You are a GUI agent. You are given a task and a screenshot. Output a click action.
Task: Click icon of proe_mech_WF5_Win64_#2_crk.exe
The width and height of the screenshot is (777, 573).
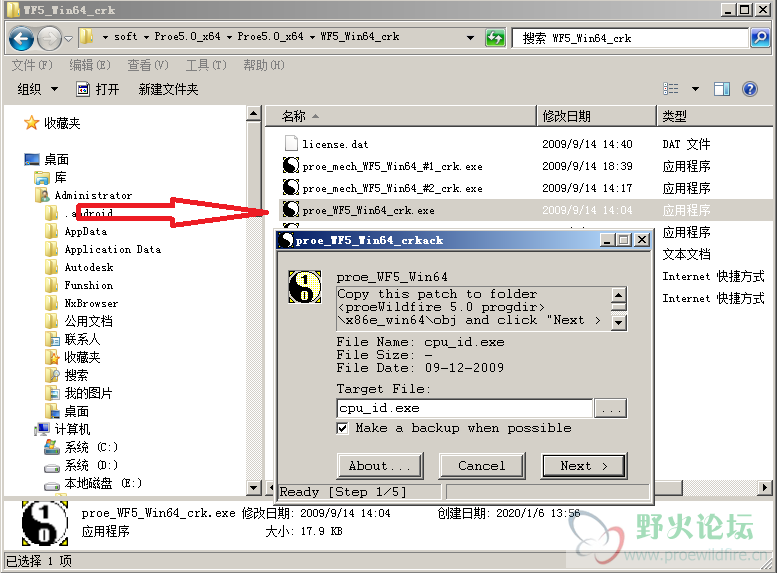[291, 187]
